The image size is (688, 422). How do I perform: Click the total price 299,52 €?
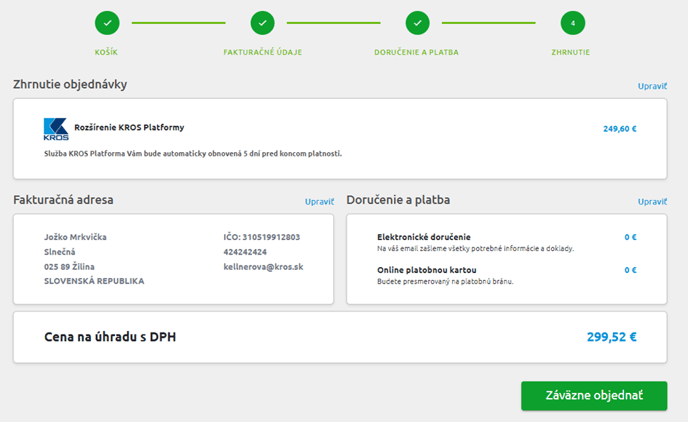point(612,337)
